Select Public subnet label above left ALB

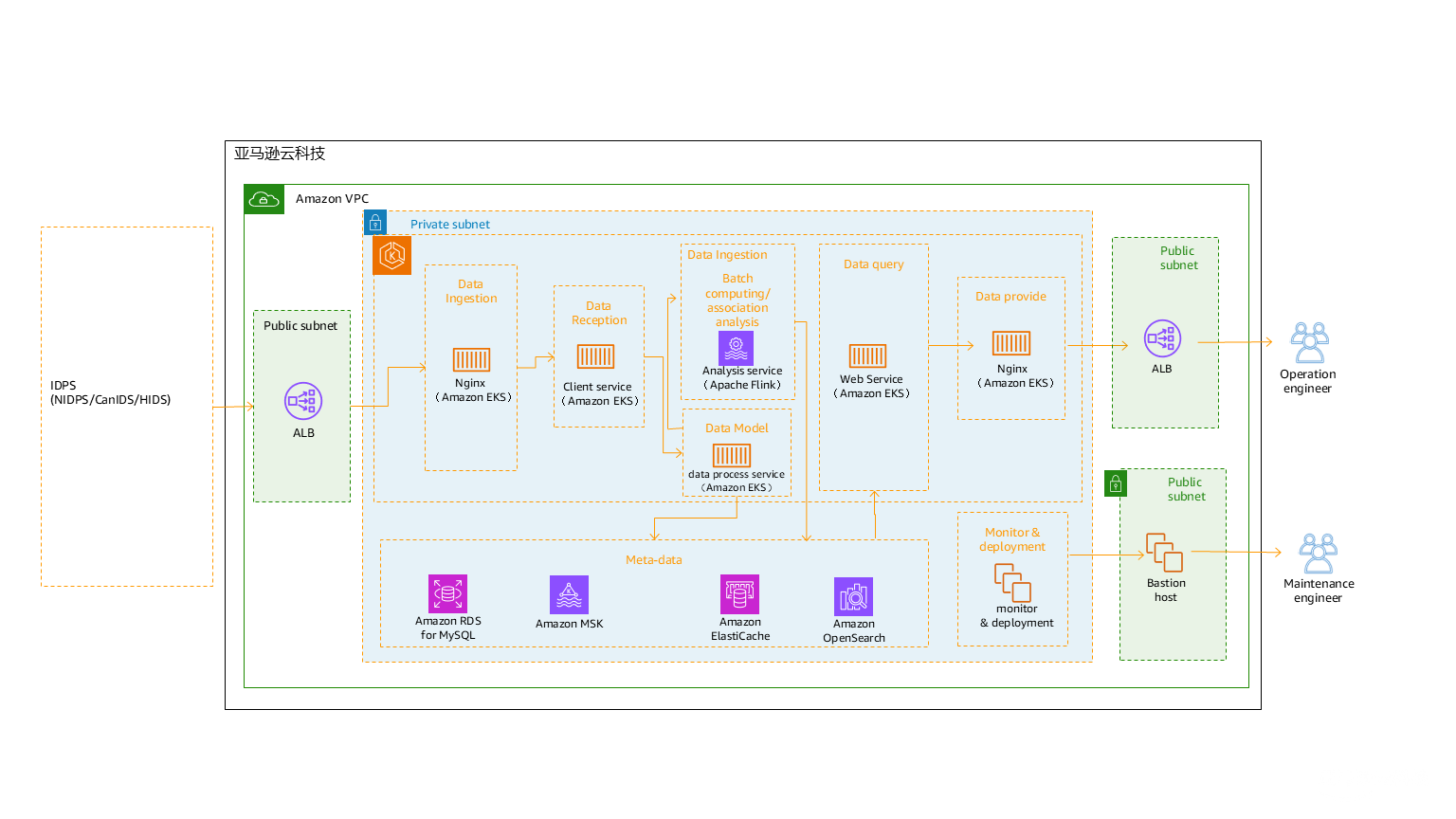pos(300,326)
